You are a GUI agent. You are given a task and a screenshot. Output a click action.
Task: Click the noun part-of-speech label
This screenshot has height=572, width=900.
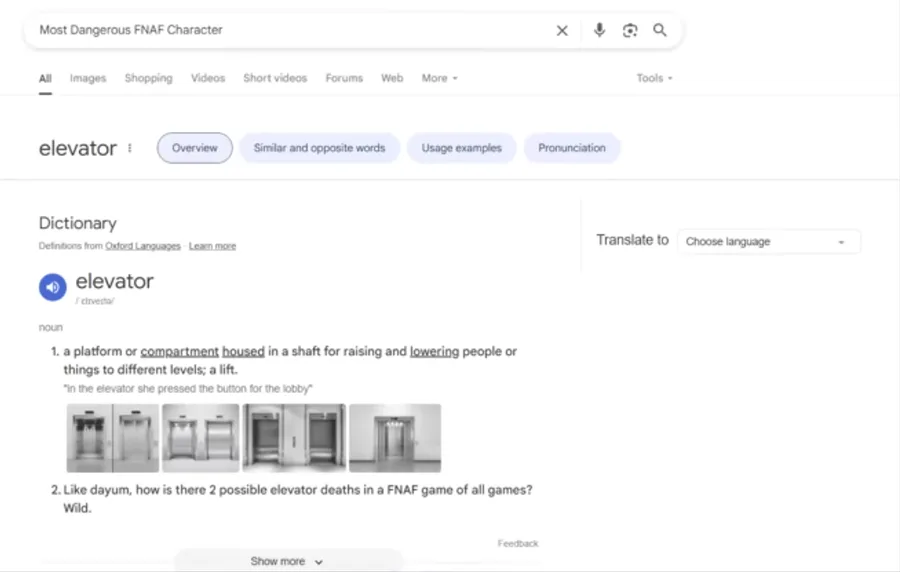pos(51,328)
